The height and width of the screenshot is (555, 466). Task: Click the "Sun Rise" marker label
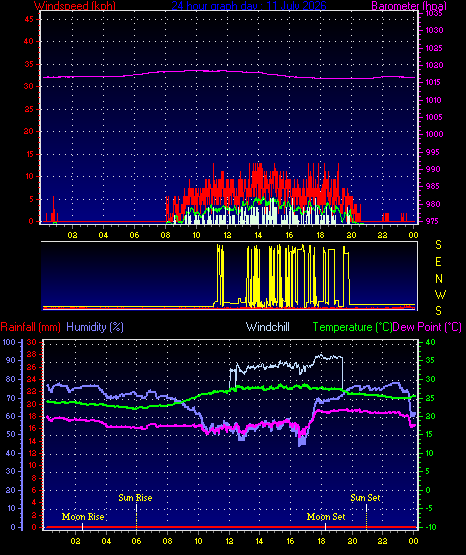135,498
